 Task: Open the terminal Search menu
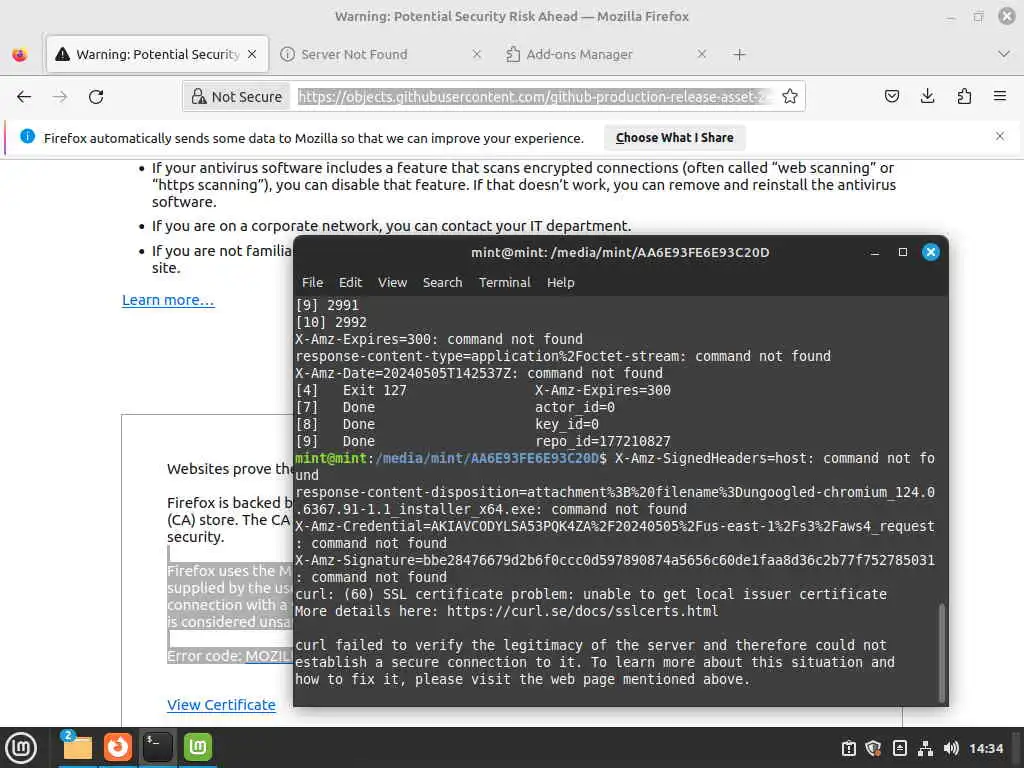(442, 282)
